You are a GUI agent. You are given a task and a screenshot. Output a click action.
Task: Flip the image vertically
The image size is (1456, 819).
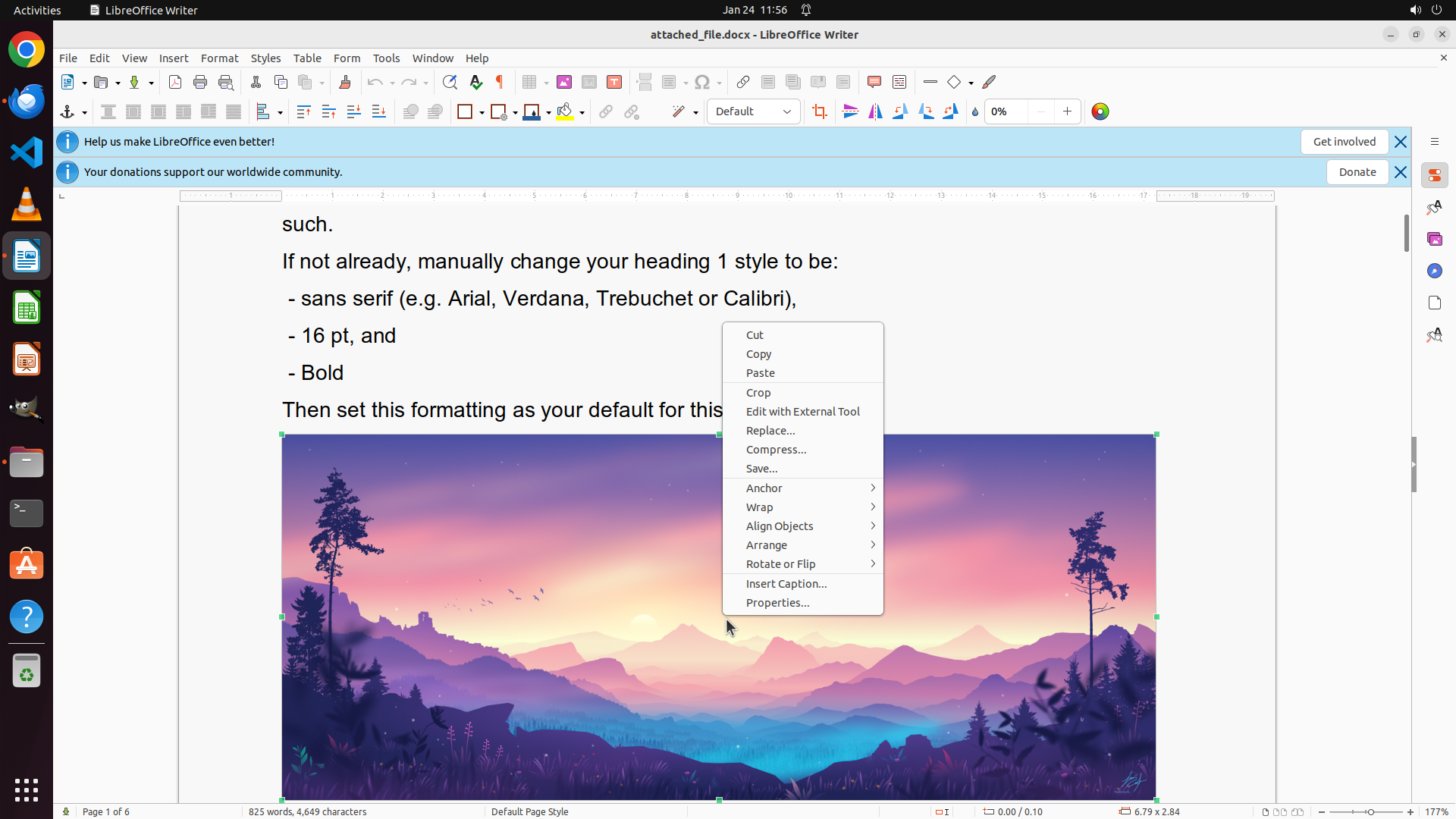850,112
